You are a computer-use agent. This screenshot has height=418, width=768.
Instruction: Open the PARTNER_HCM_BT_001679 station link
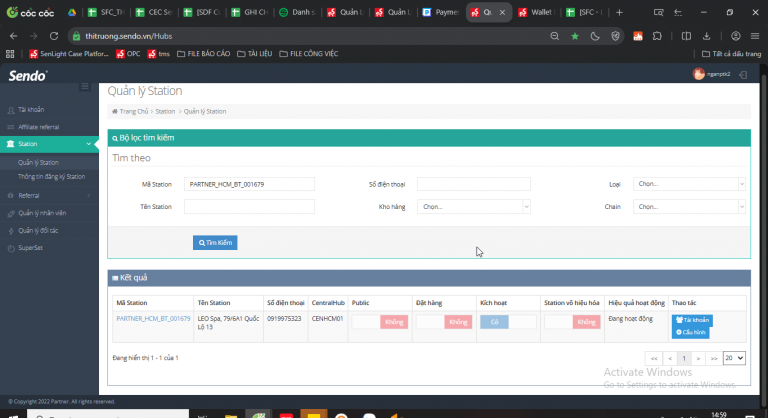153,319
